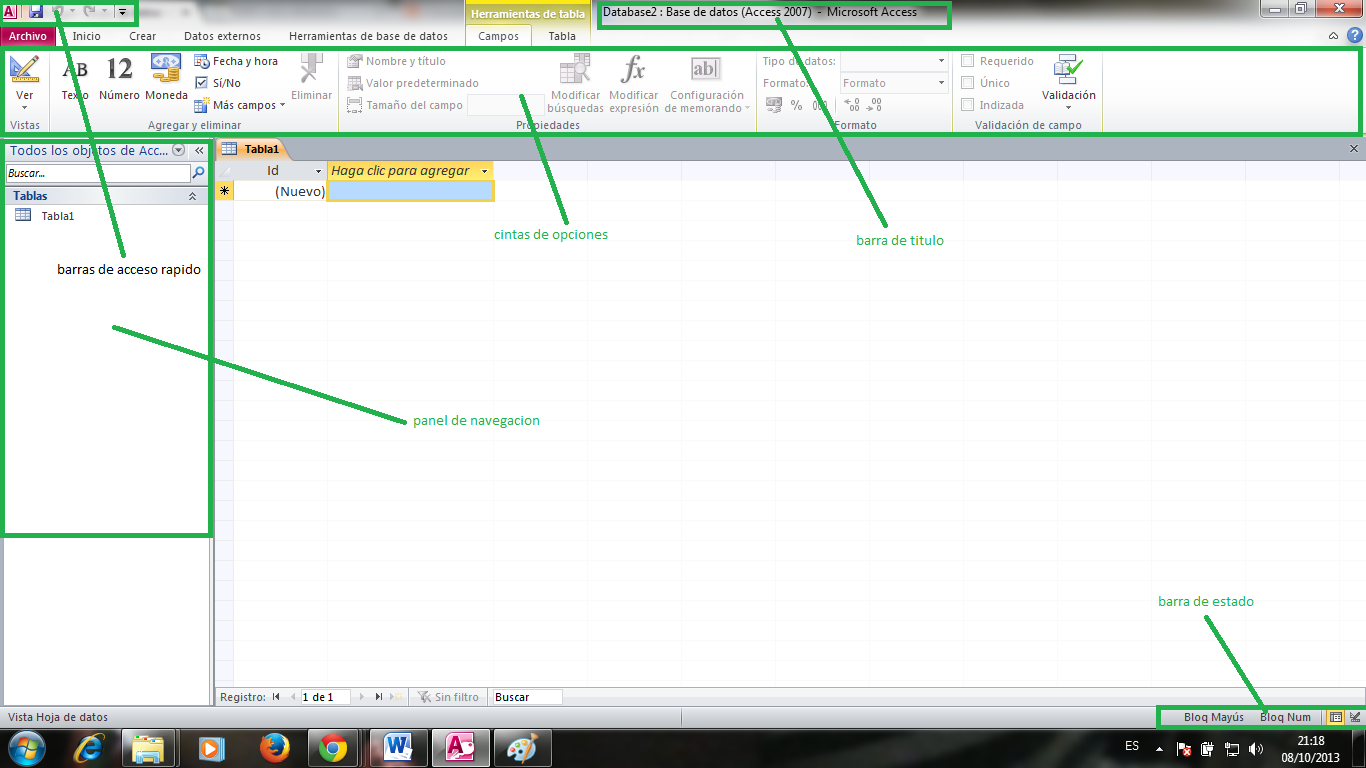
Task: Click the Sin filtro button
Action: tap(448, 697)
